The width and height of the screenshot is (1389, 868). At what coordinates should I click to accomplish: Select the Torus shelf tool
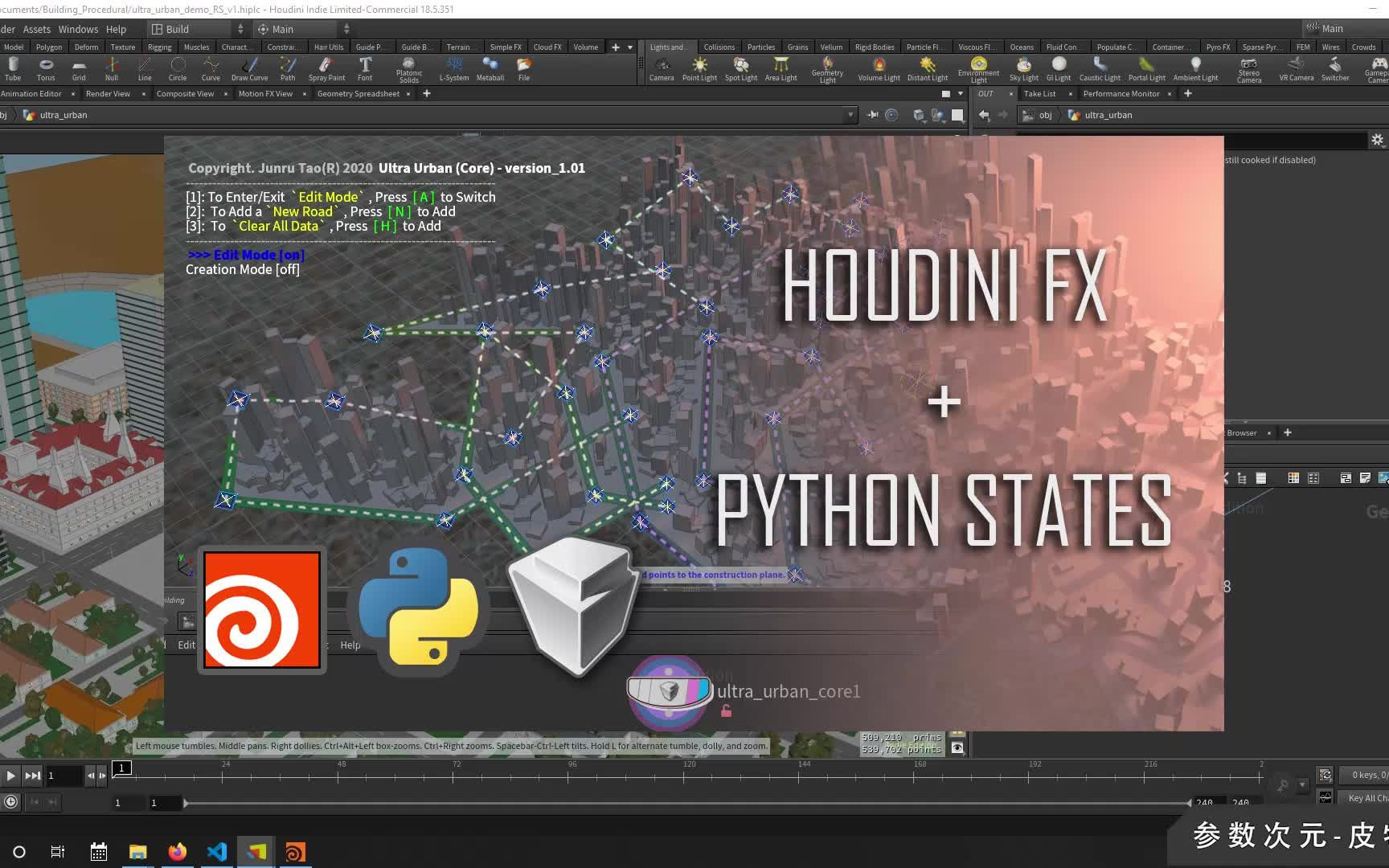point(46,69)
